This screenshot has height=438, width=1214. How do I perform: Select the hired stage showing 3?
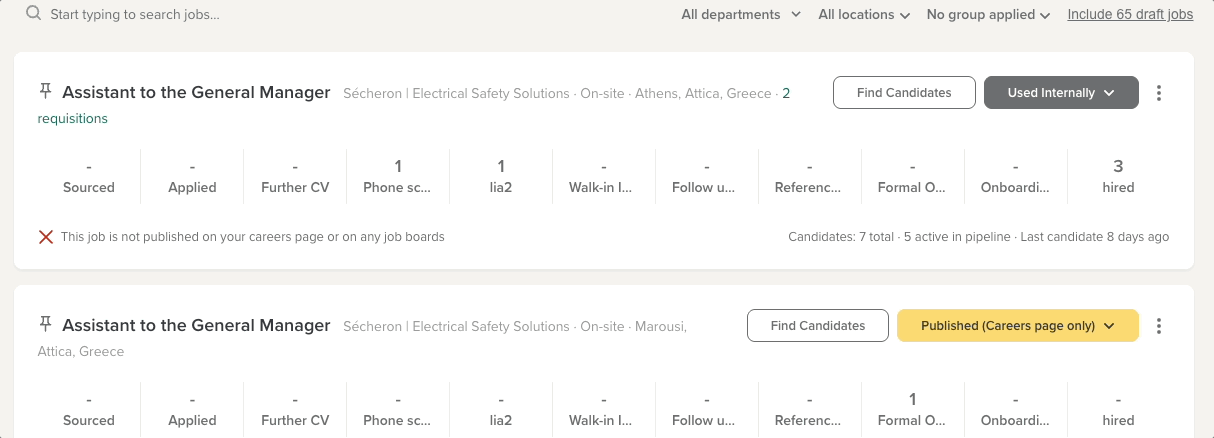coord(1118,176)
